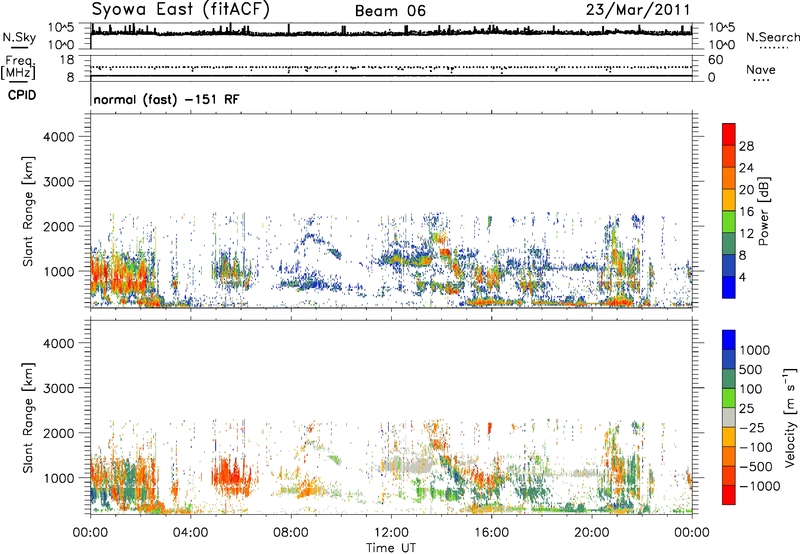Click the red bottom Velocity colorbar segment

click(x=729, y=495)
